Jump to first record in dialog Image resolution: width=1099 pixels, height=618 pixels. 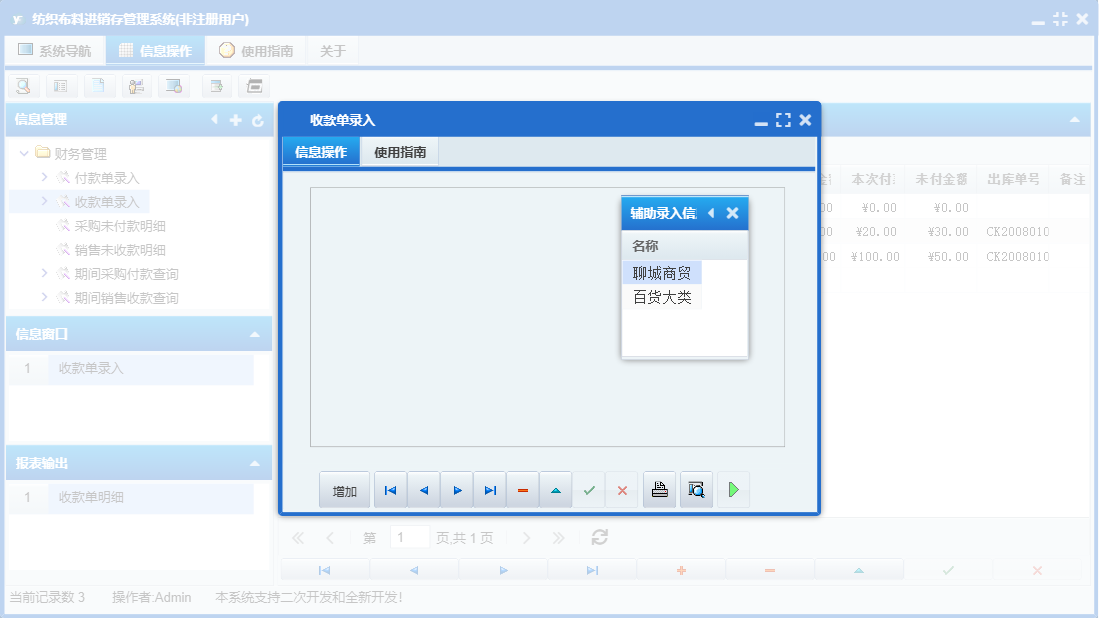coord(390,490)
